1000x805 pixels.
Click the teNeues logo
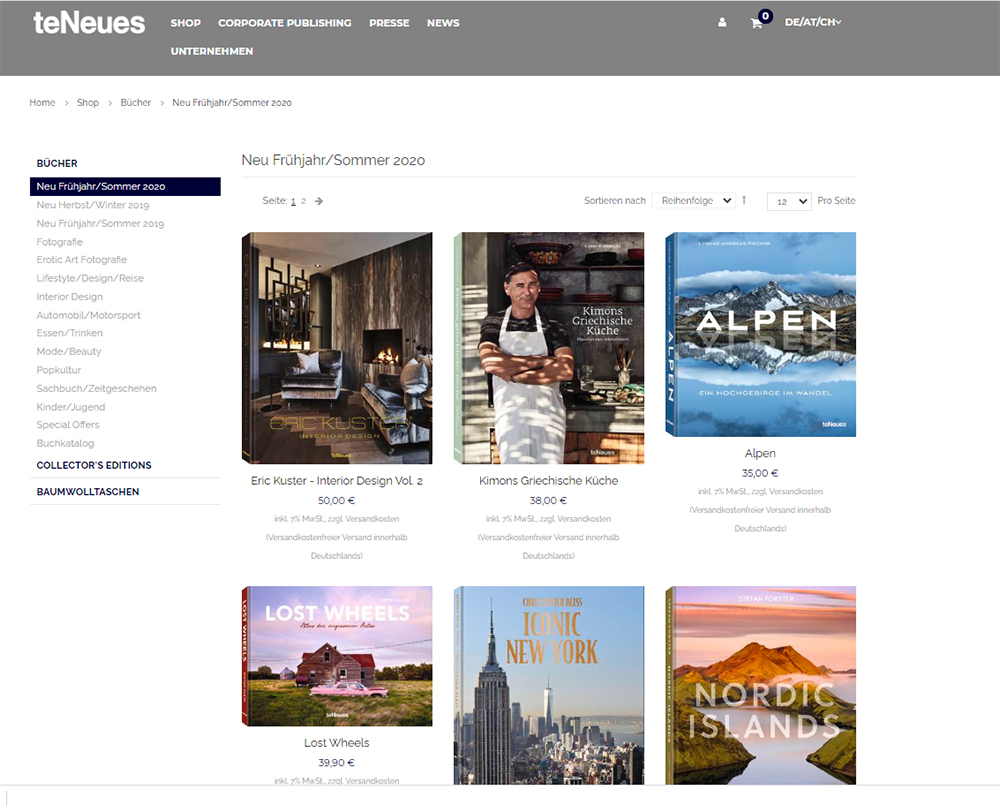(x=89, y=23)
